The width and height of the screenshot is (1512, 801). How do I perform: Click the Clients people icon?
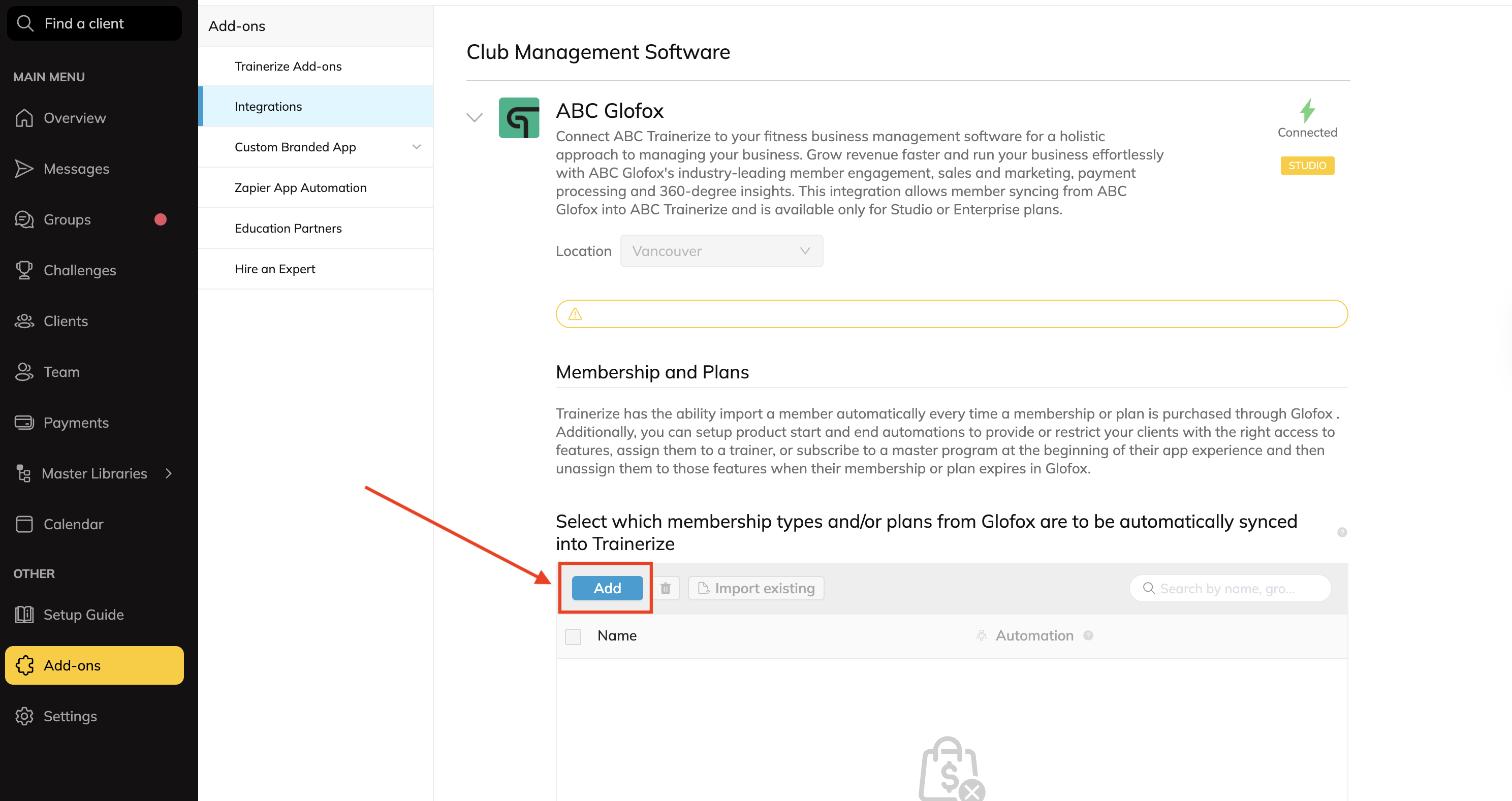pyautogui.click(x=24, y=321)
